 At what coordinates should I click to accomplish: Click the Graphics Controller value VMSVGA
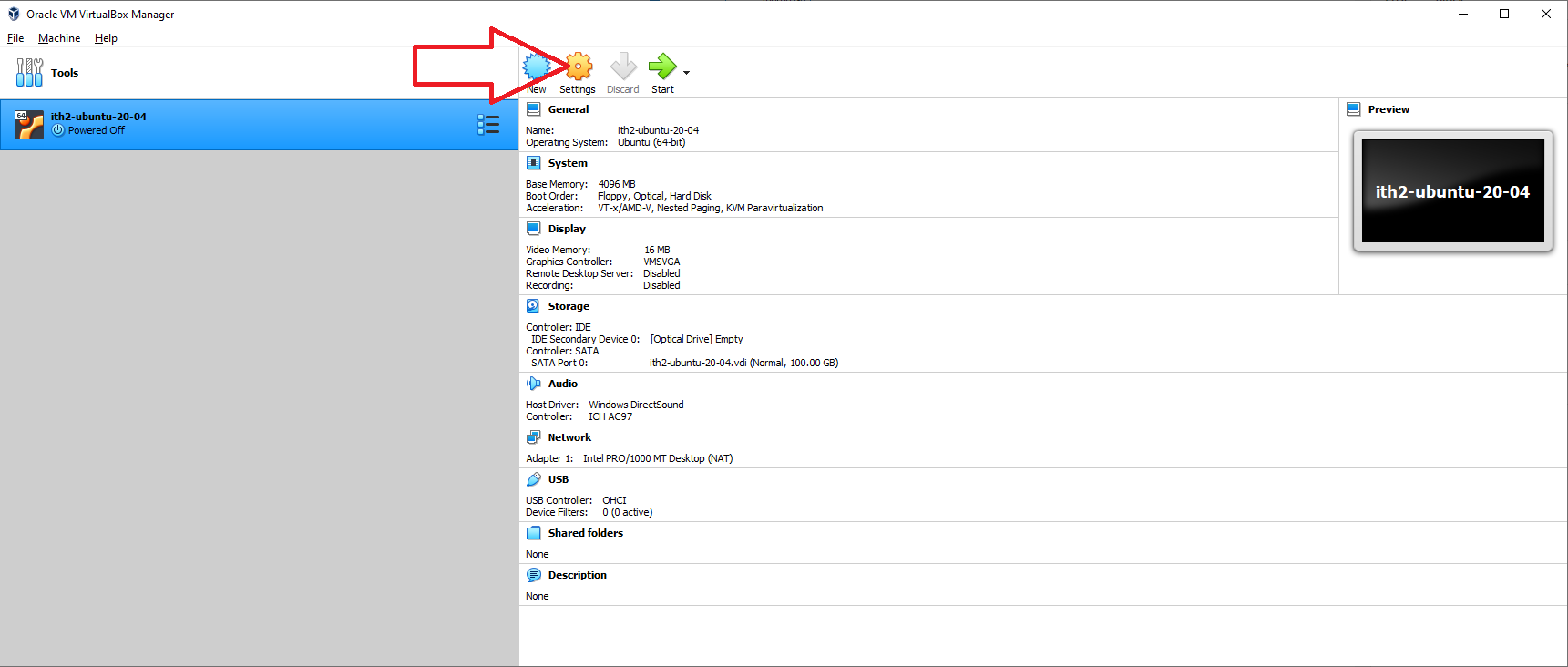[x=661, y=262]
